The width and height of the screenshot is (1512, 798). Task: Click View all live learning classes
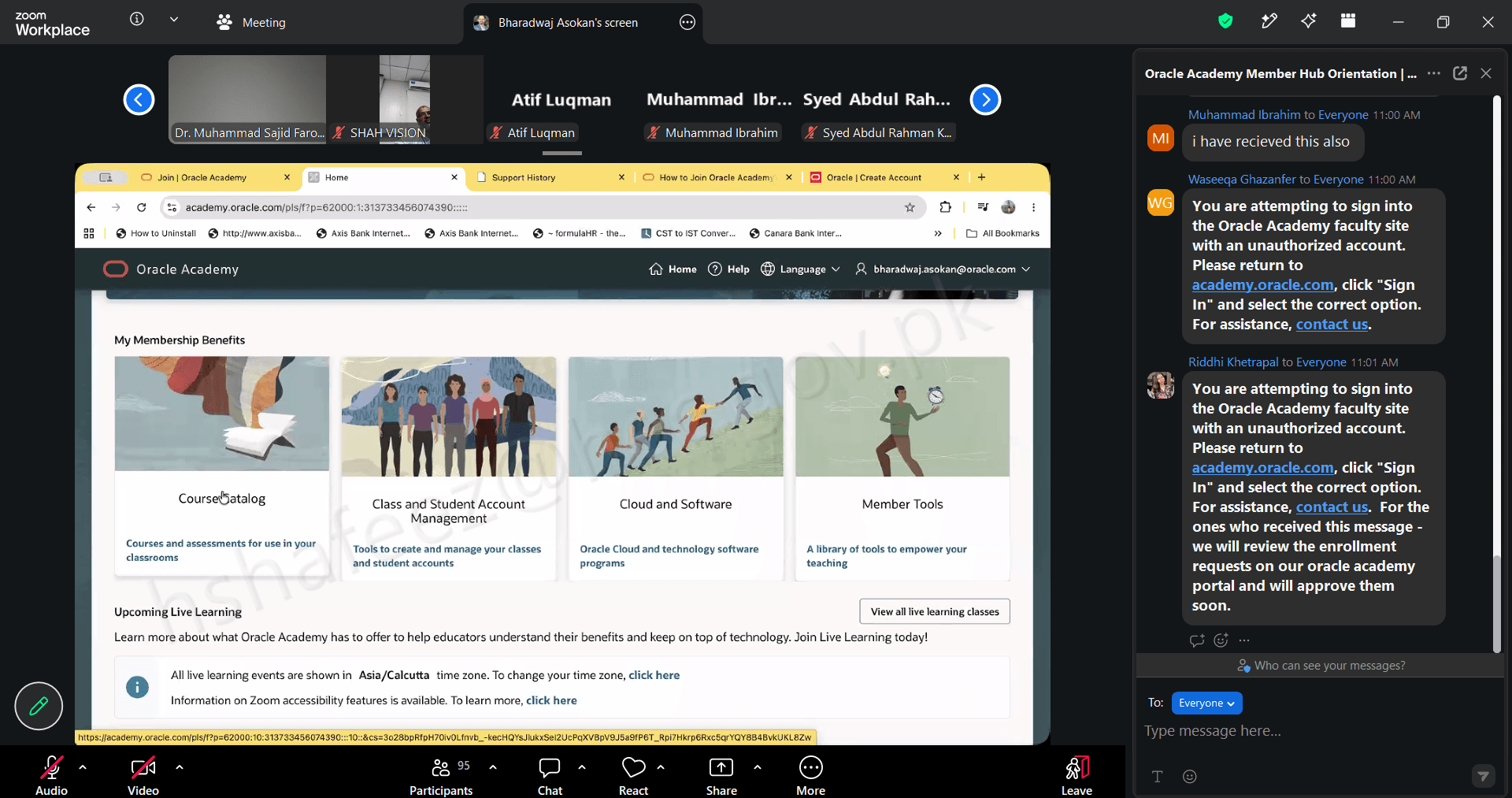click(x=935, y=611)
